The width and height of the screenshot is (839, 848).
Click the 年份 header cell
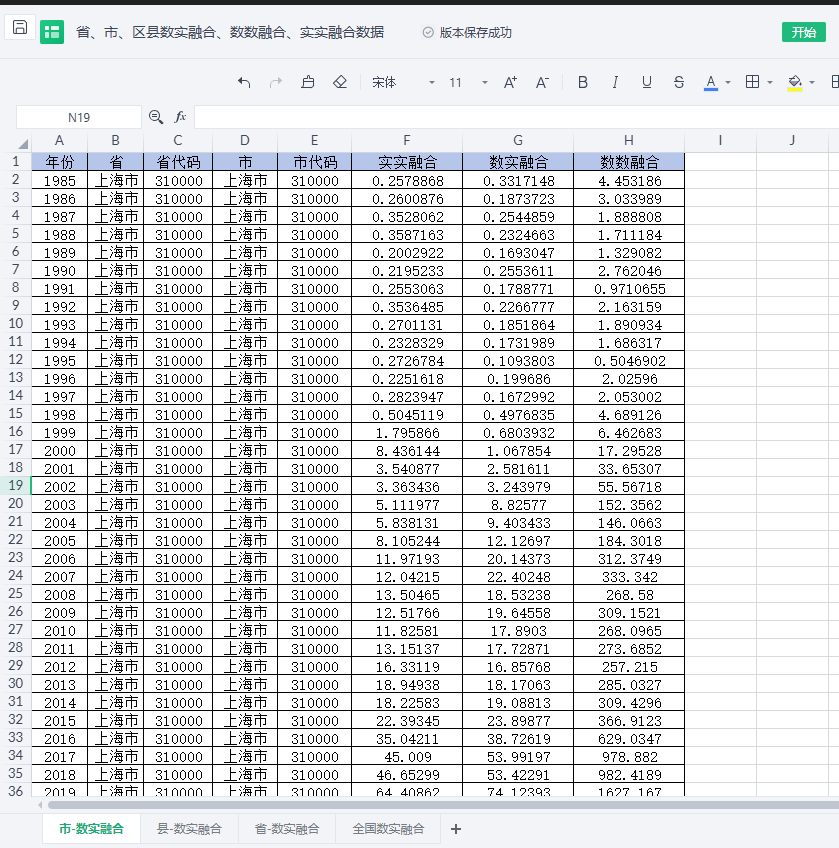60,162
